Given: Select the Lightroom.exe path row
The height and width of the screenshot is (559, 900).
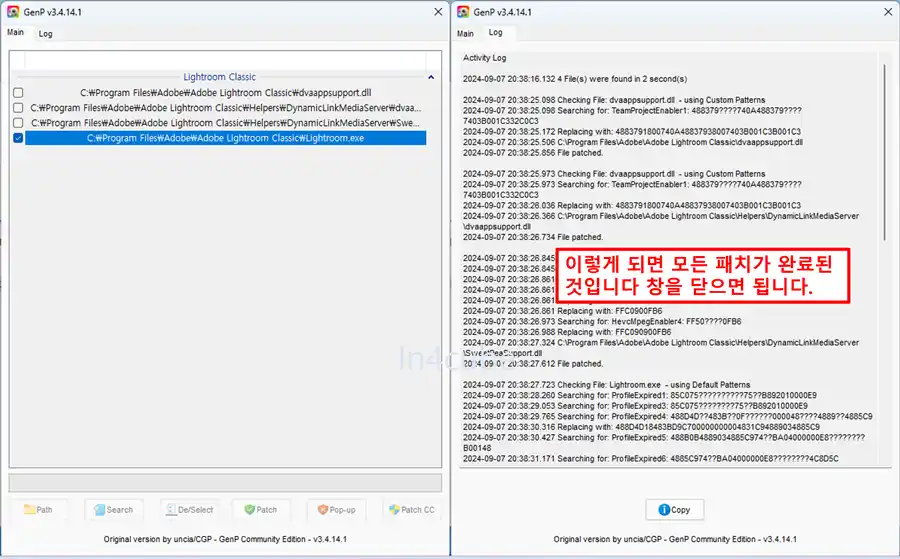Looking at the screenshot, I should click(226, 138).
